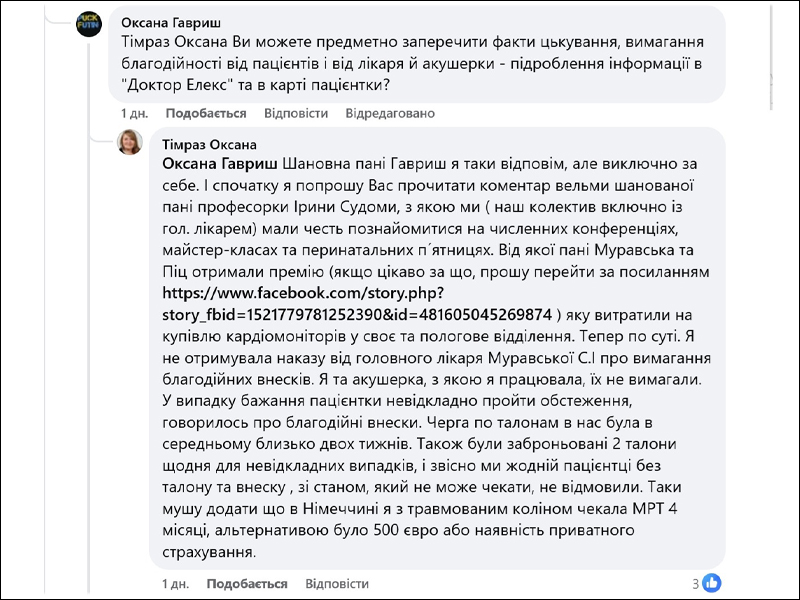Viewport: 800px width, 600px height.
Task: Click the blue like reaction icon
Action: [x=712, y=583]
